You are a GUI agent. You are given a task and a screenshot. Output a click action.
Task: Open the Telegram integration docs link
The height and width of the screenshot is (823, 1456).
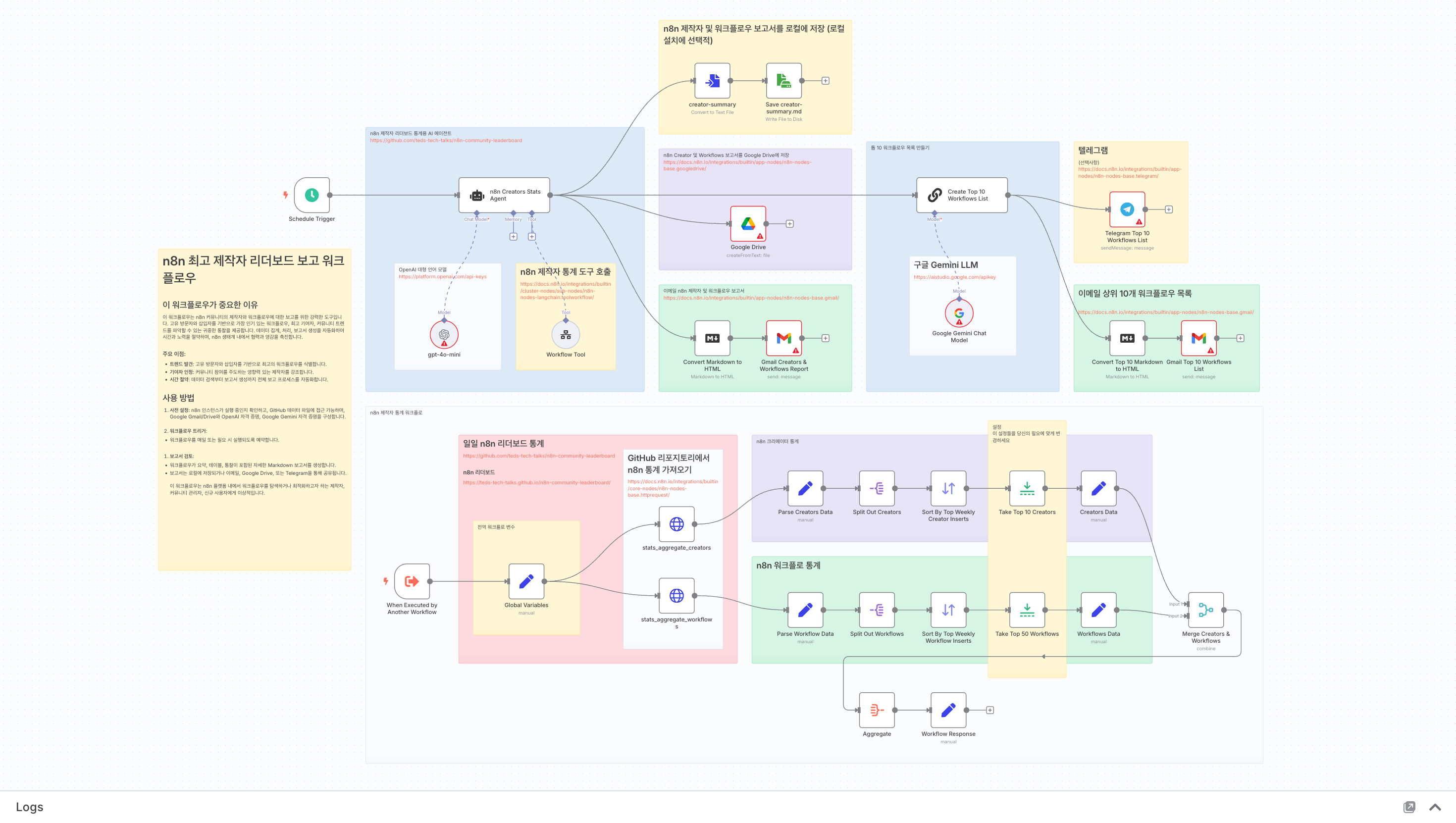(x=1129, y=172)
